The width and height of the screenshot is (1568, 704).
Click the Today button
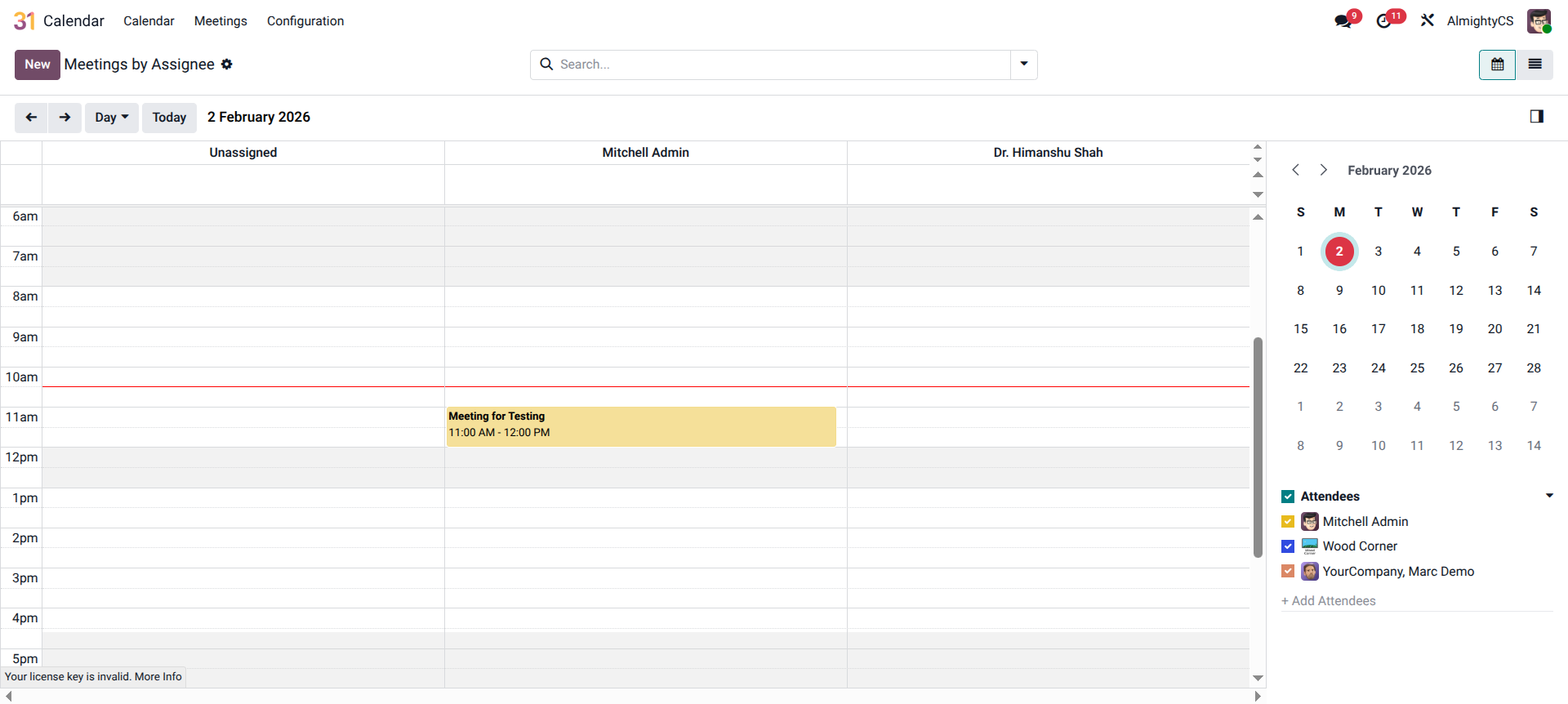point(169,118)
